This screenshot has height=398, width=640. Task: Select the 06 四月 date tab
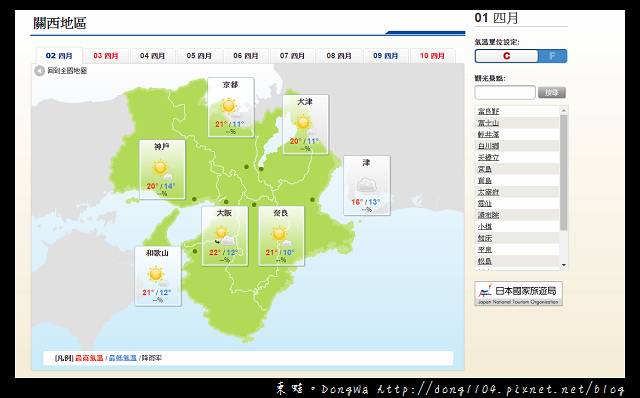click(x=246, y=56)
